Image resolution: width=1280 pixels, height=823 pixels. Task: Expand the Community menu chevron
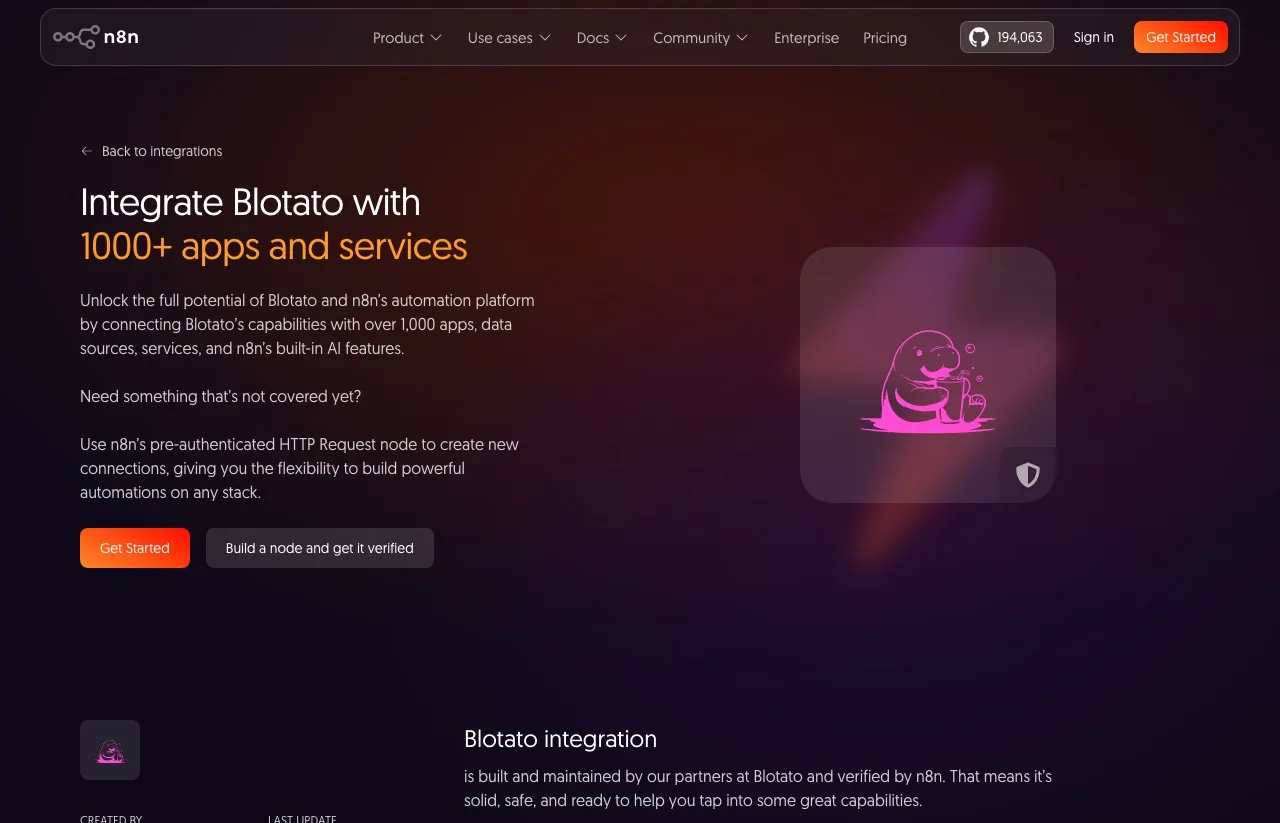point(742,38)
